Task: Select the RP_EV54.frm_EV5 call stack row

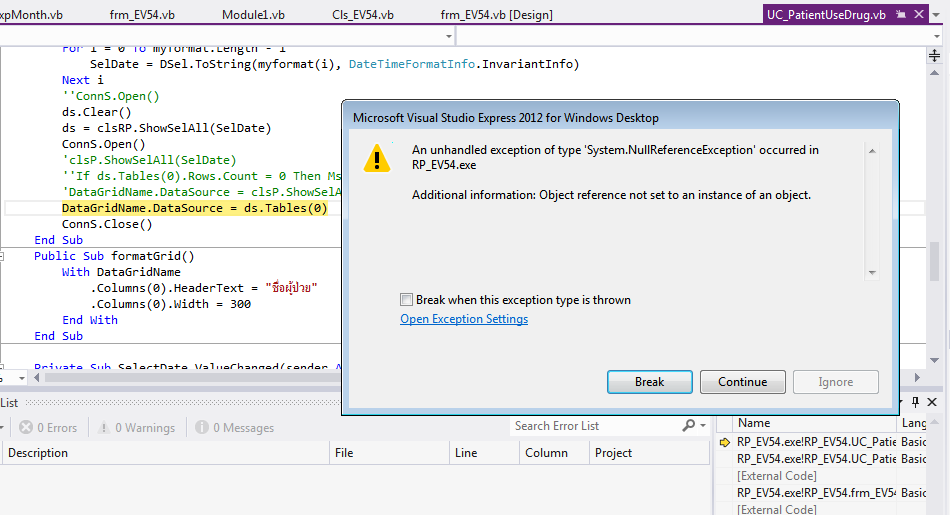Action: (816, 493)
